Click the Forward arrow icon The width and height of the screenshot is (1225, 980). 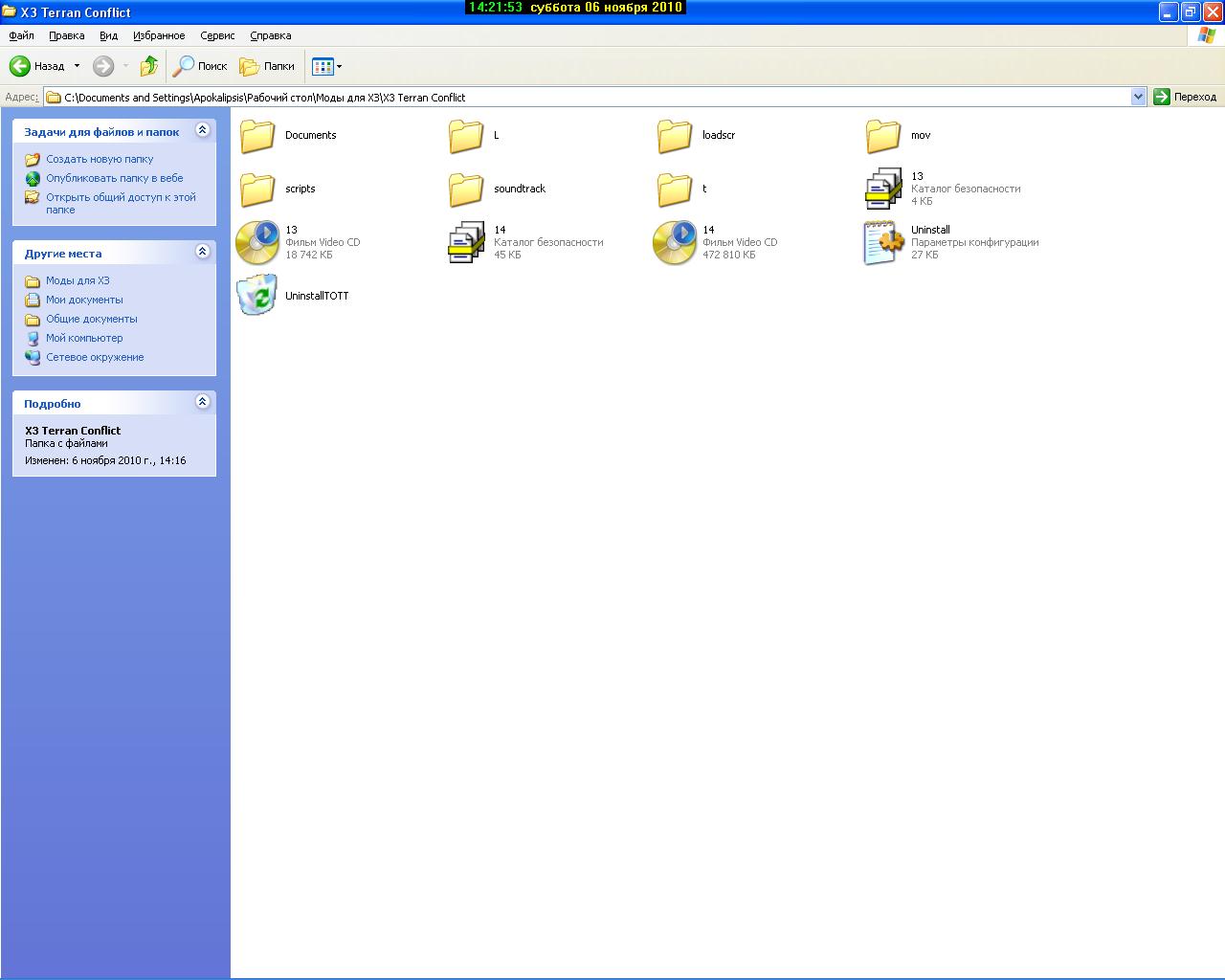pyautogui.click(x=103, y=66)
